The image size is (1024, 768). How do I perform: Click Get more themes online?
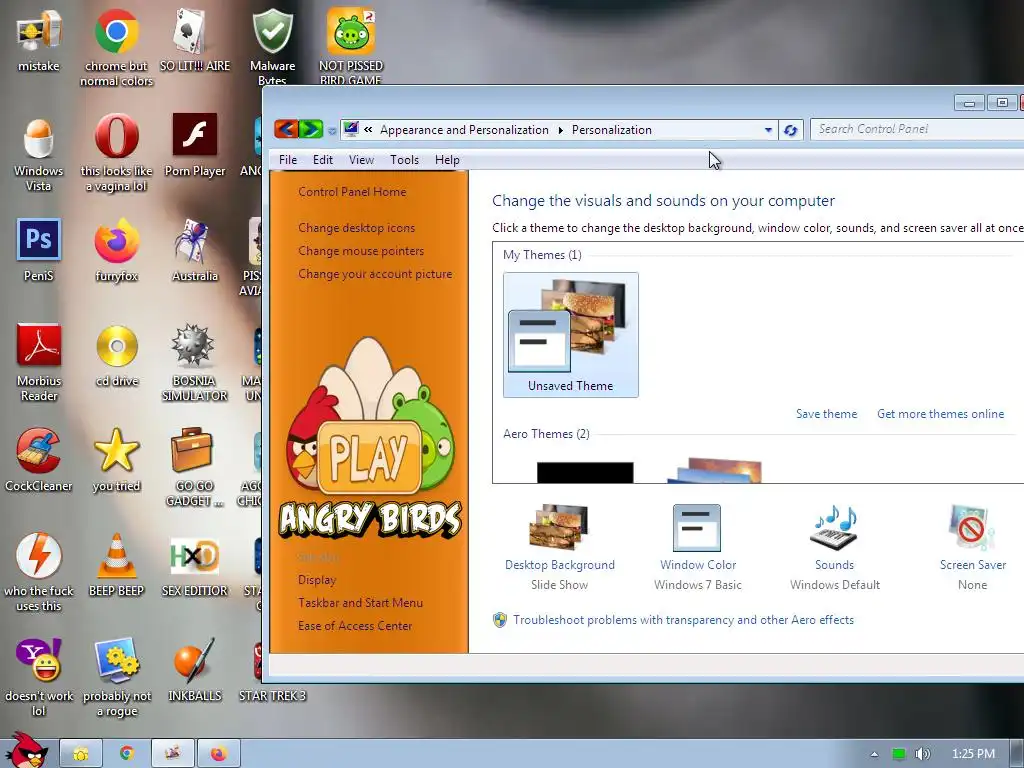pyautogui.click(x=940, y=413)
